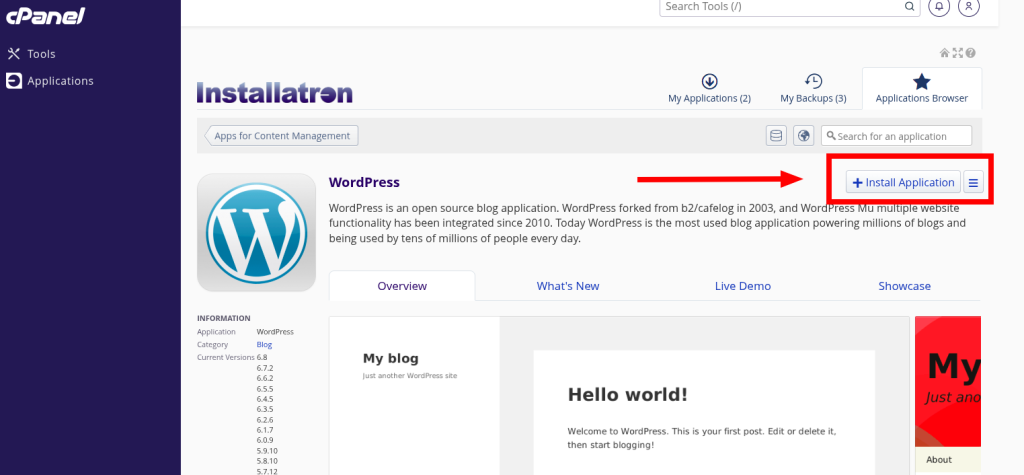Open help via the question mark icon
Image resolution: width=1024 pixels, height=475 pixels.
pyautogui.click(x=970, y=53)
